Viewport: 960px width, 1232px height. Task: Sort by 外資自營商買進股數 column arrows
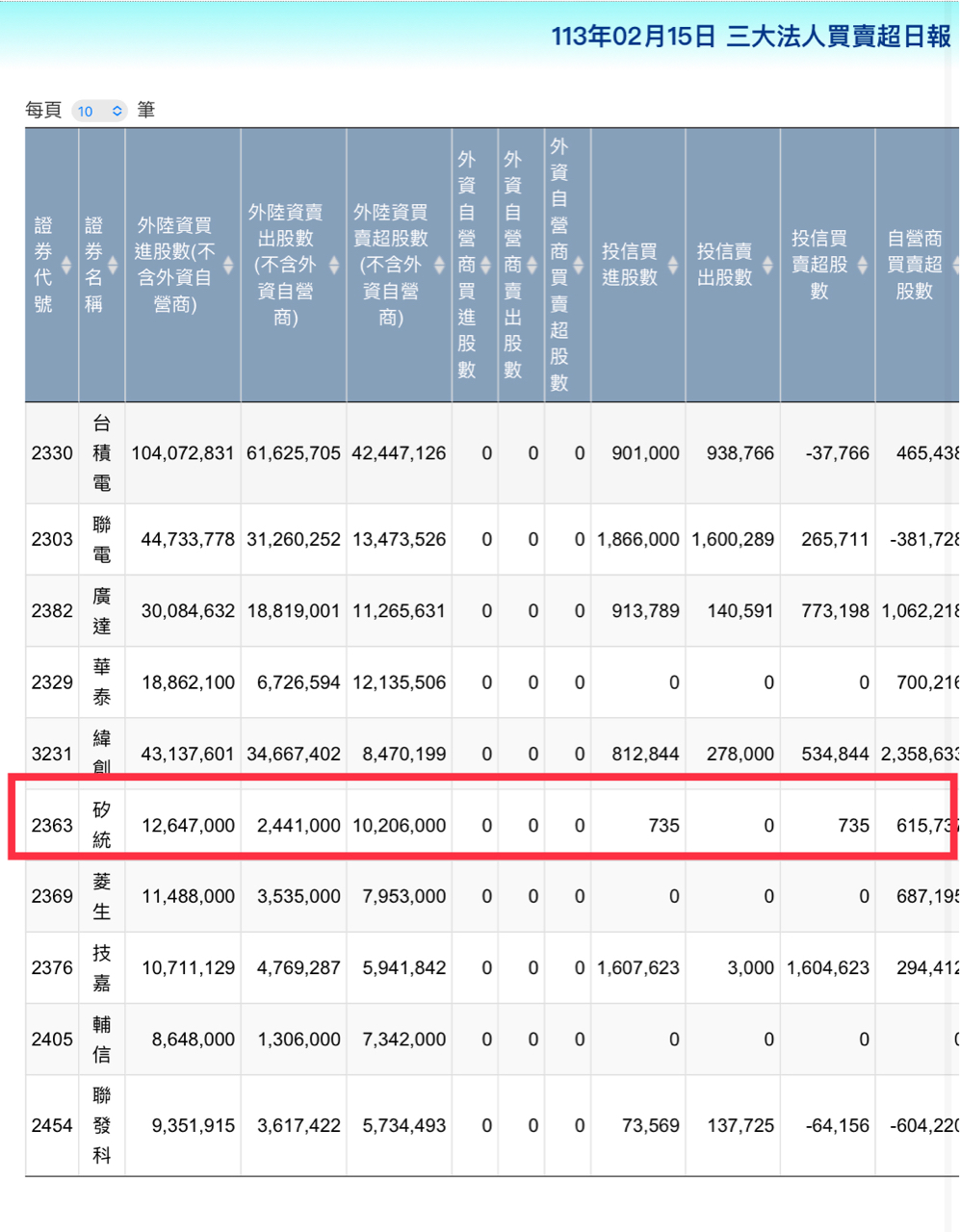pyautogui.click(x=486, y=265)
